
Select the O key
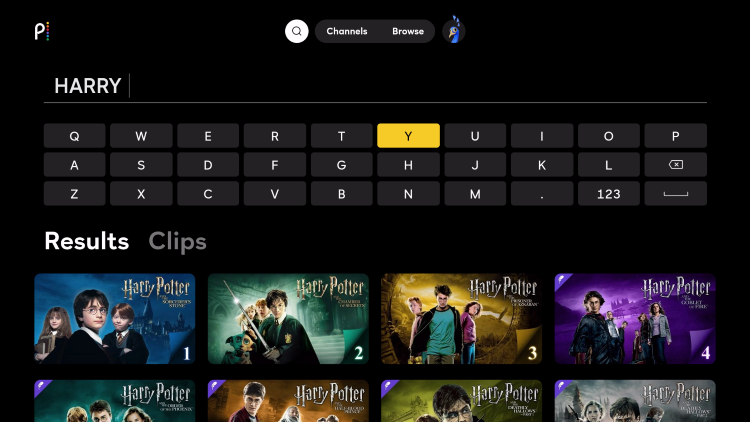click(x=608, y=136)
